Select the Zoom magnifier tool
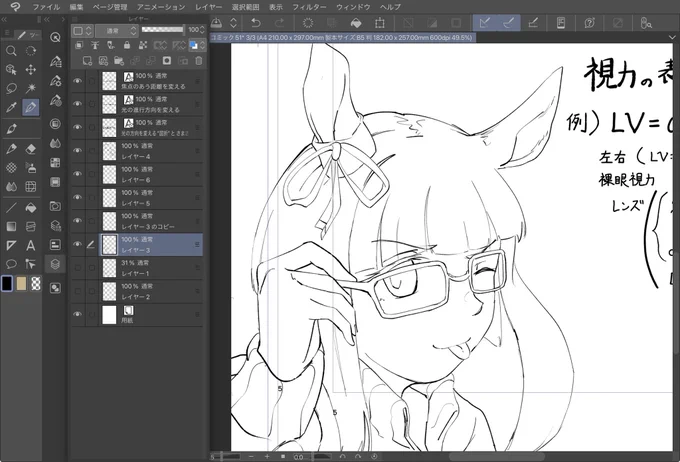This screenshot has width=680, height=462. tap(11, 51)
